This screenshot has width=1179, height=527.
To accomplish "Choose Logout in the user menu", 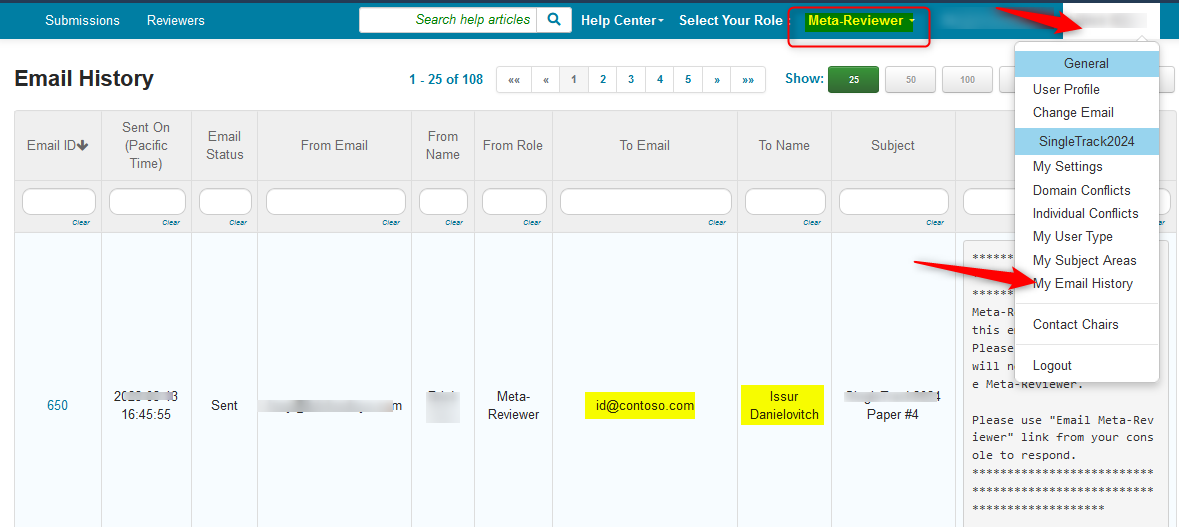I will point(1052,366).
